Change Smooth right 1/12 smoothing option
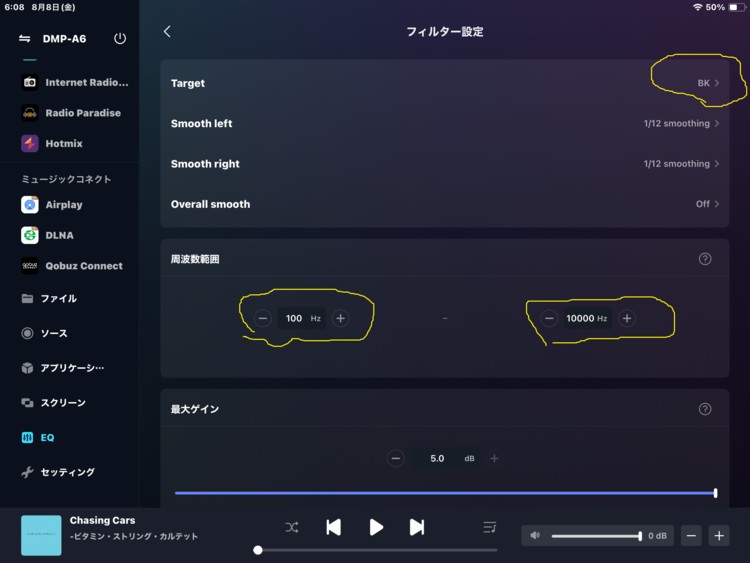Image resolution: width=750 pixels, height=563 pixels. point(445,164)
